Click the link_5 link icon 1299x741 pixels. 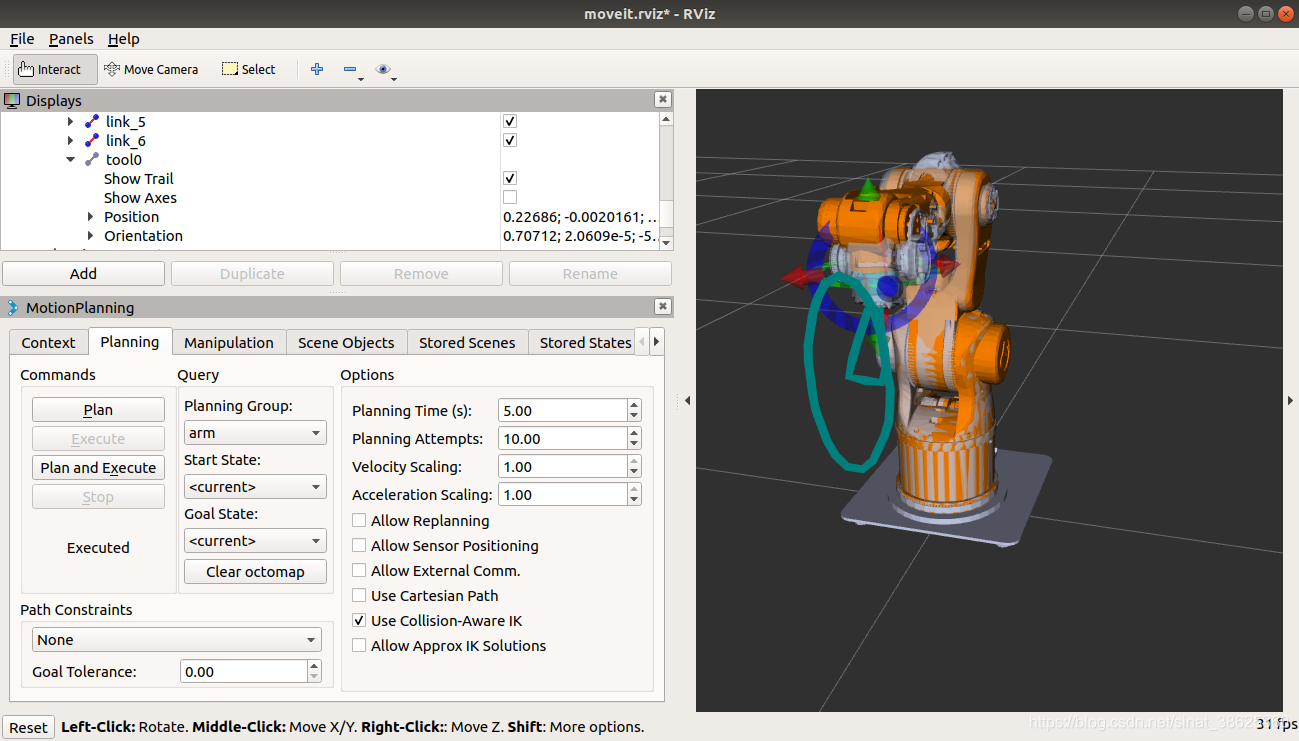click(x=92, y=121)
